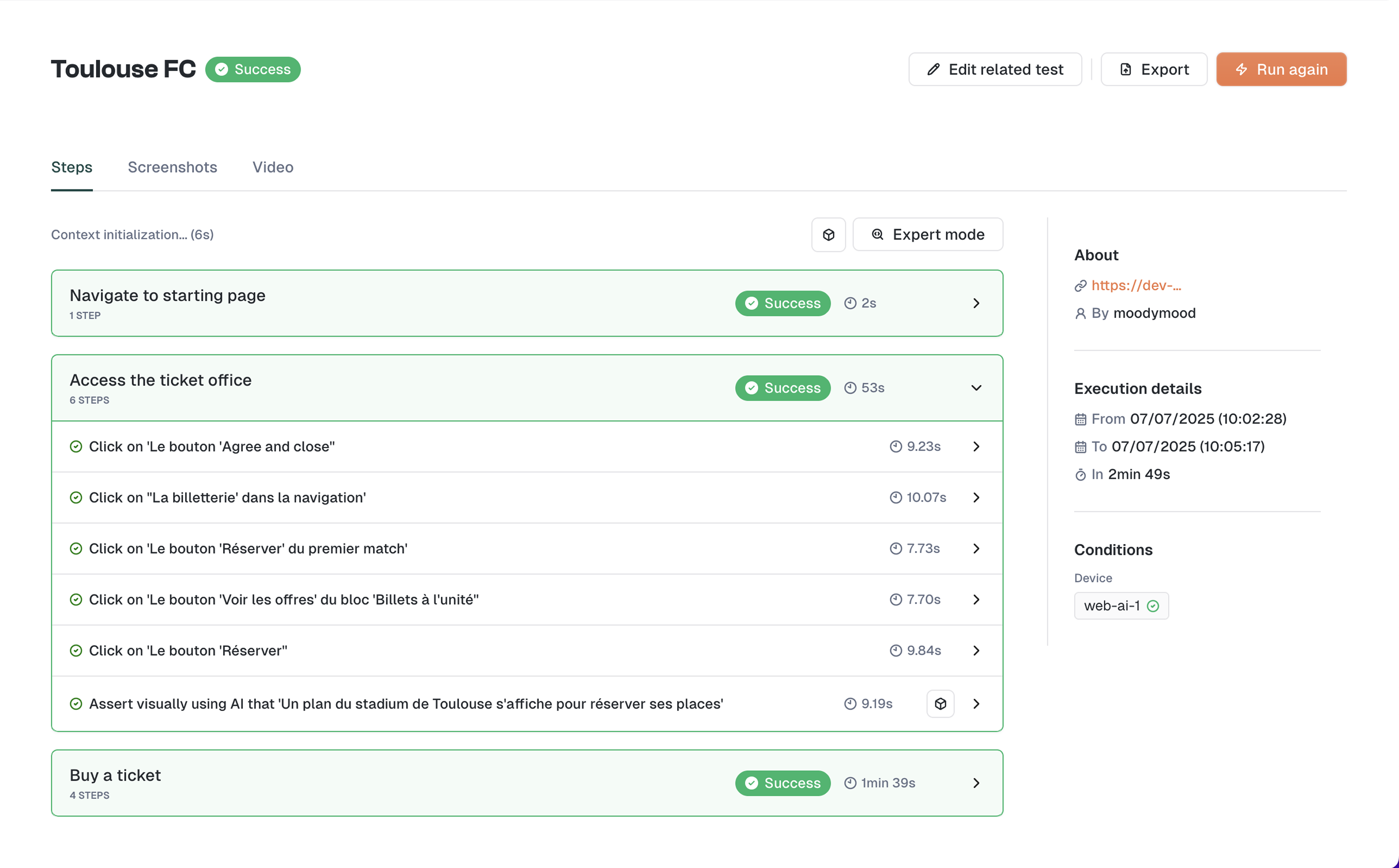Expand the Navigate to starting page section
This screenshot has width=1399, height=868.
click(976, 303)
